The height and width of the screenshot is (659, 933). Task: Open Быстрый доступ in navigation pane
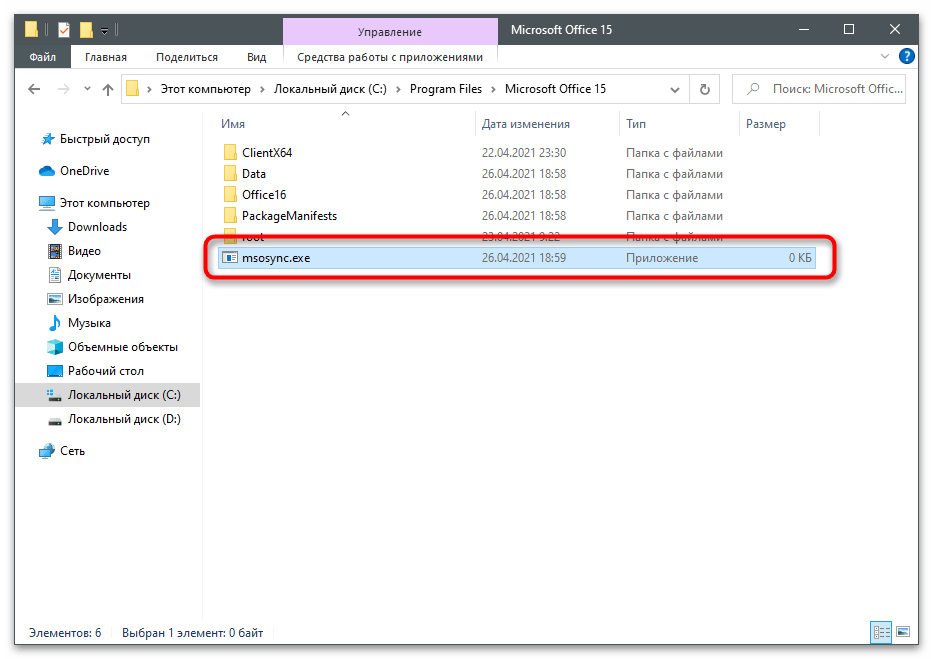(105, 139)
